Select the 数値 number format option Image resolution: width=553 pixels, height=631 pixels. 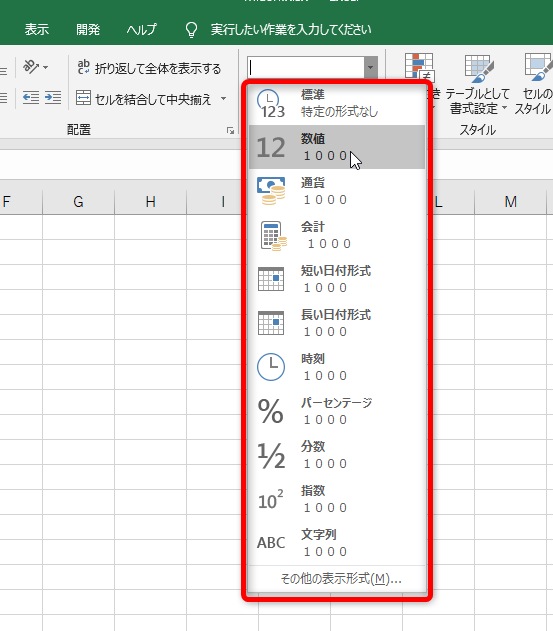[x=337, y=147]
